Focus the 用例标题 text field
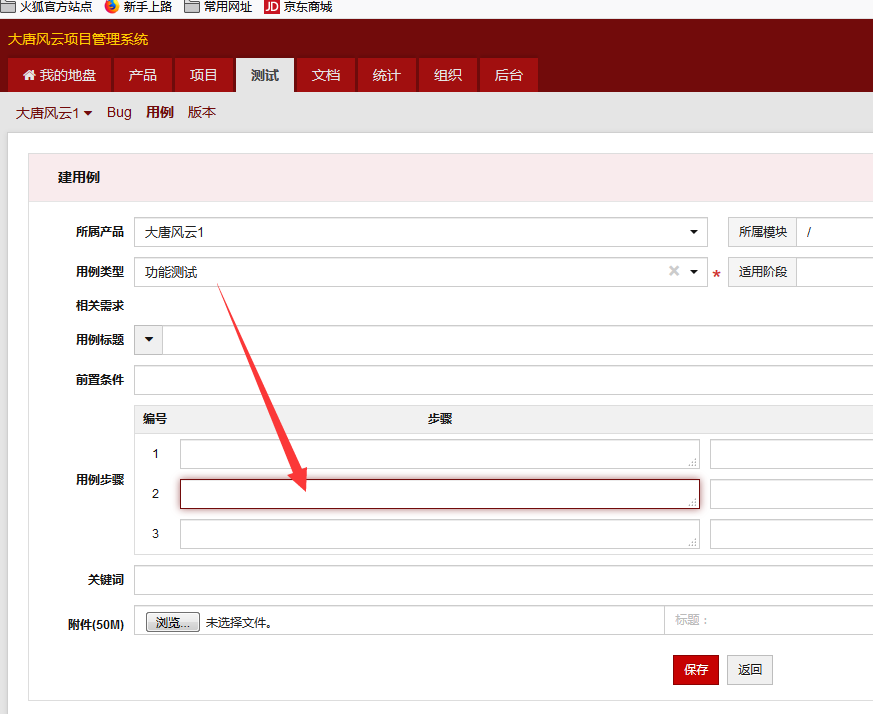The height and width of the screenshot is (714, 873). (518, 340)
